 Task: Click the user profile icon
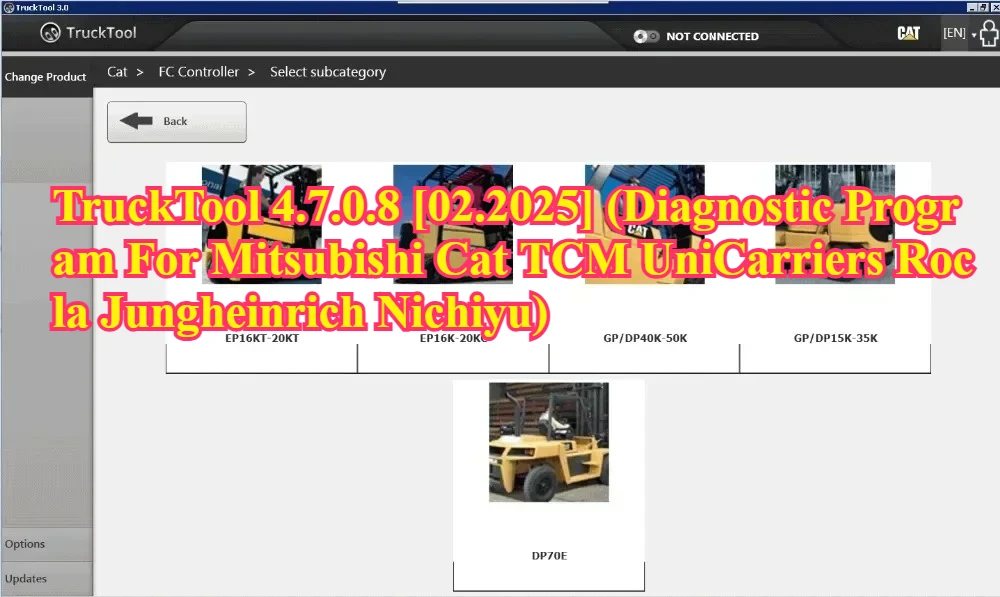[x=989, y=33]
